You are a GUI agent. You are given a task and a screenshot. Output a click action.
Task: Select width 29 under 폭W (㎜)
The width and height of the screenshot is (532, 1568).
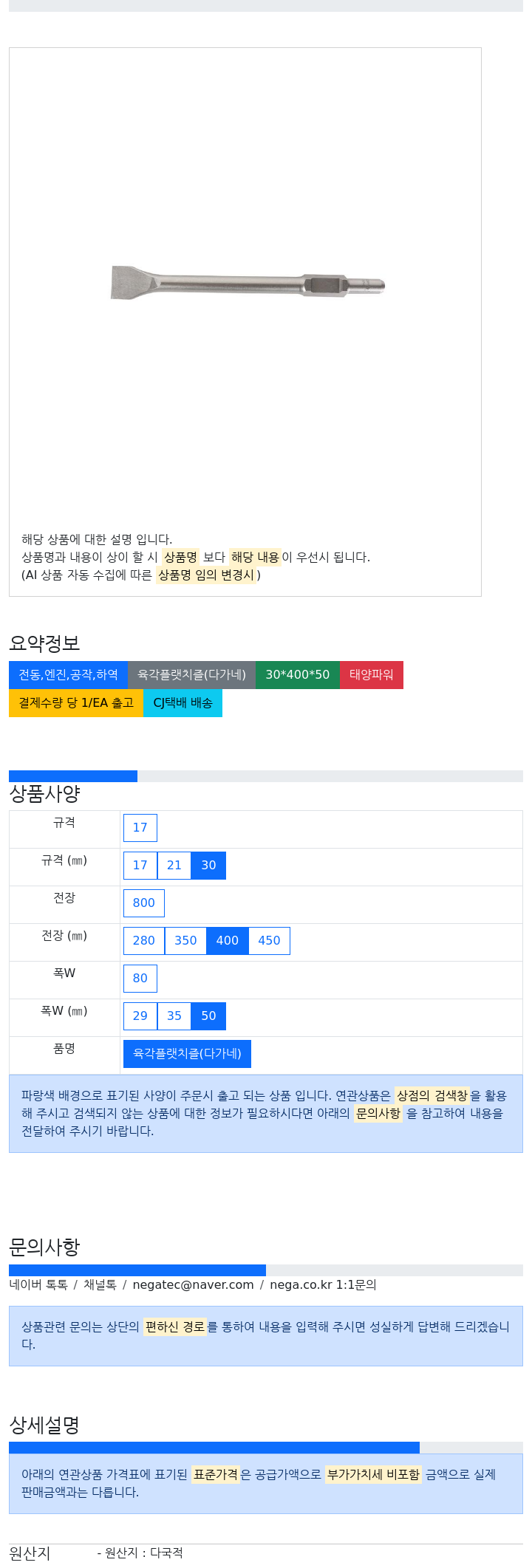click(140, 1016)
